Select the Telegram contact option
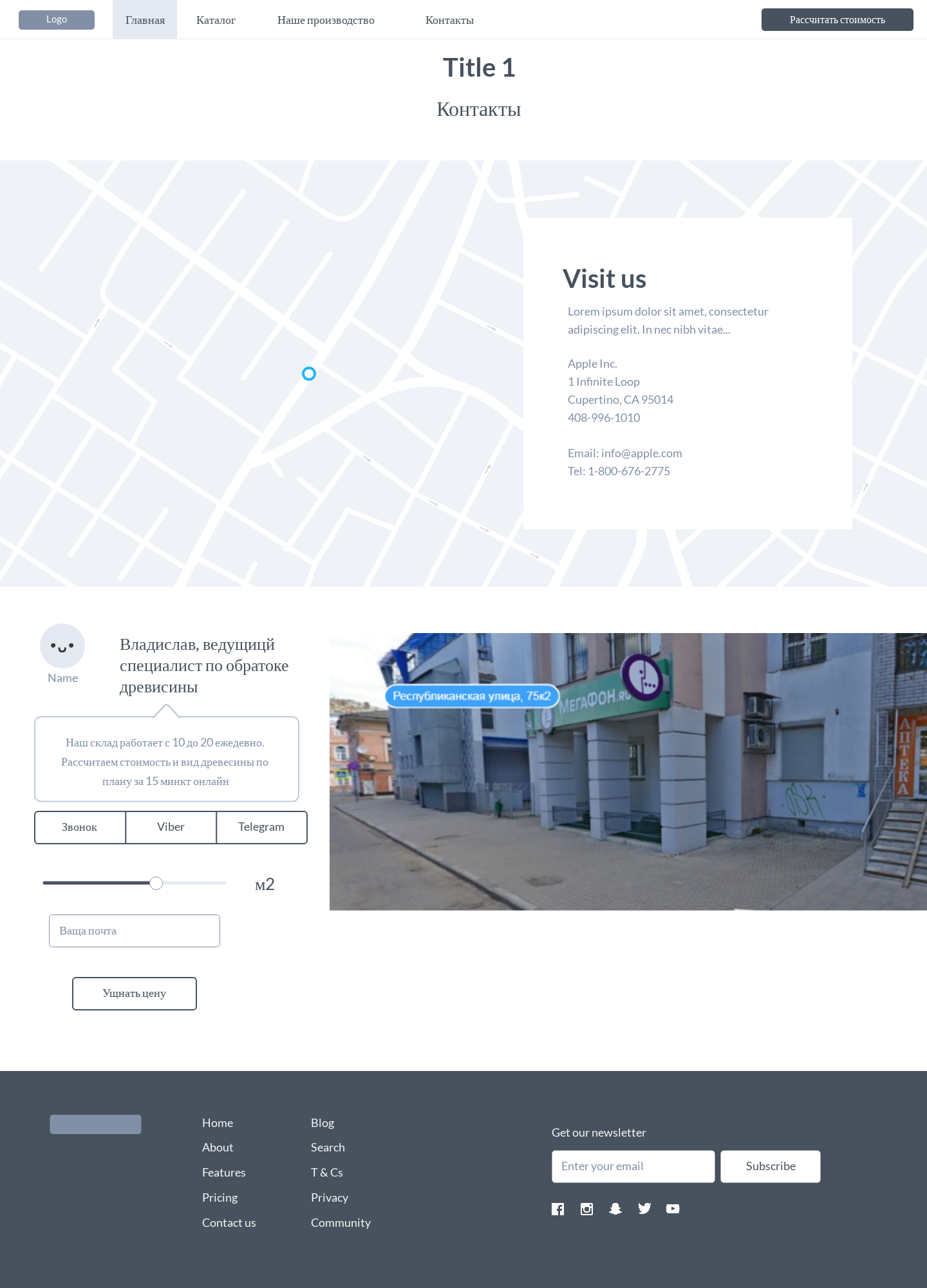This screenshot has height=1288, width=927. (261, 827)
